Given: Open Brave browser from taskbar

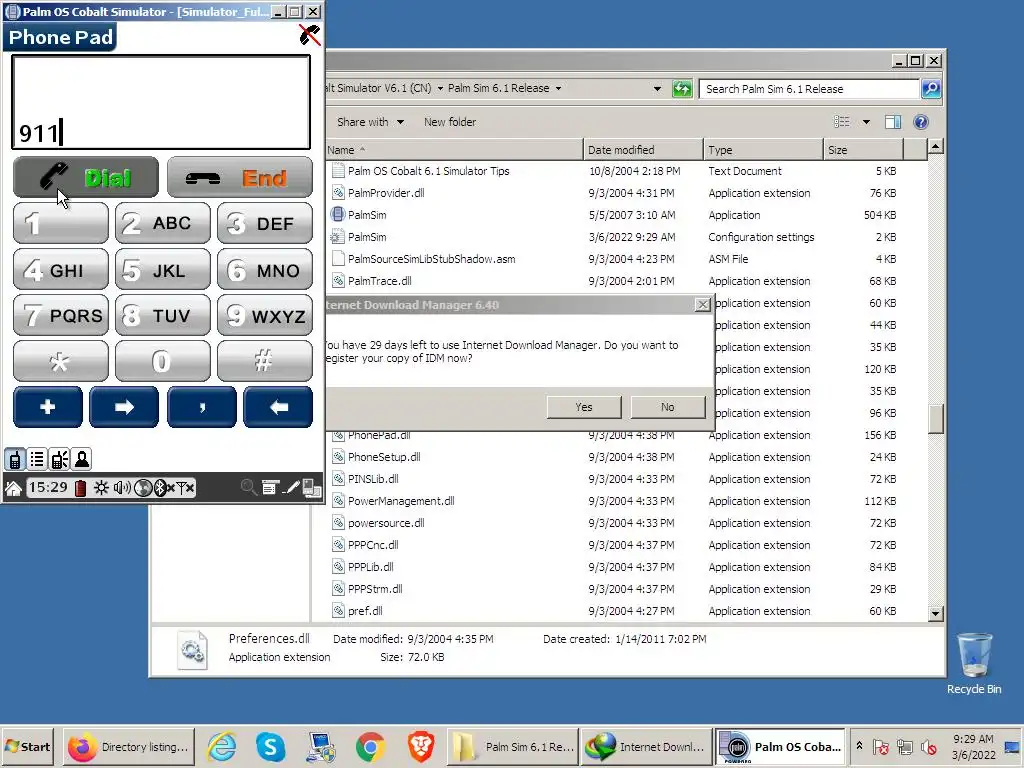Looking at the screenshot, I should pos(421,746).
